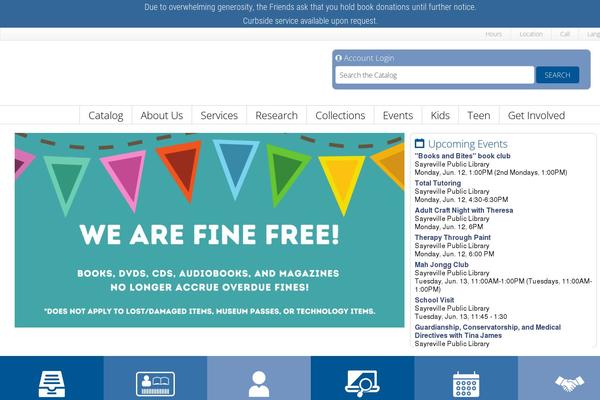The height and width of the screenshot is (400, 600).
Task: Click the Upcoming Events calendar icon
Action: 419,144
